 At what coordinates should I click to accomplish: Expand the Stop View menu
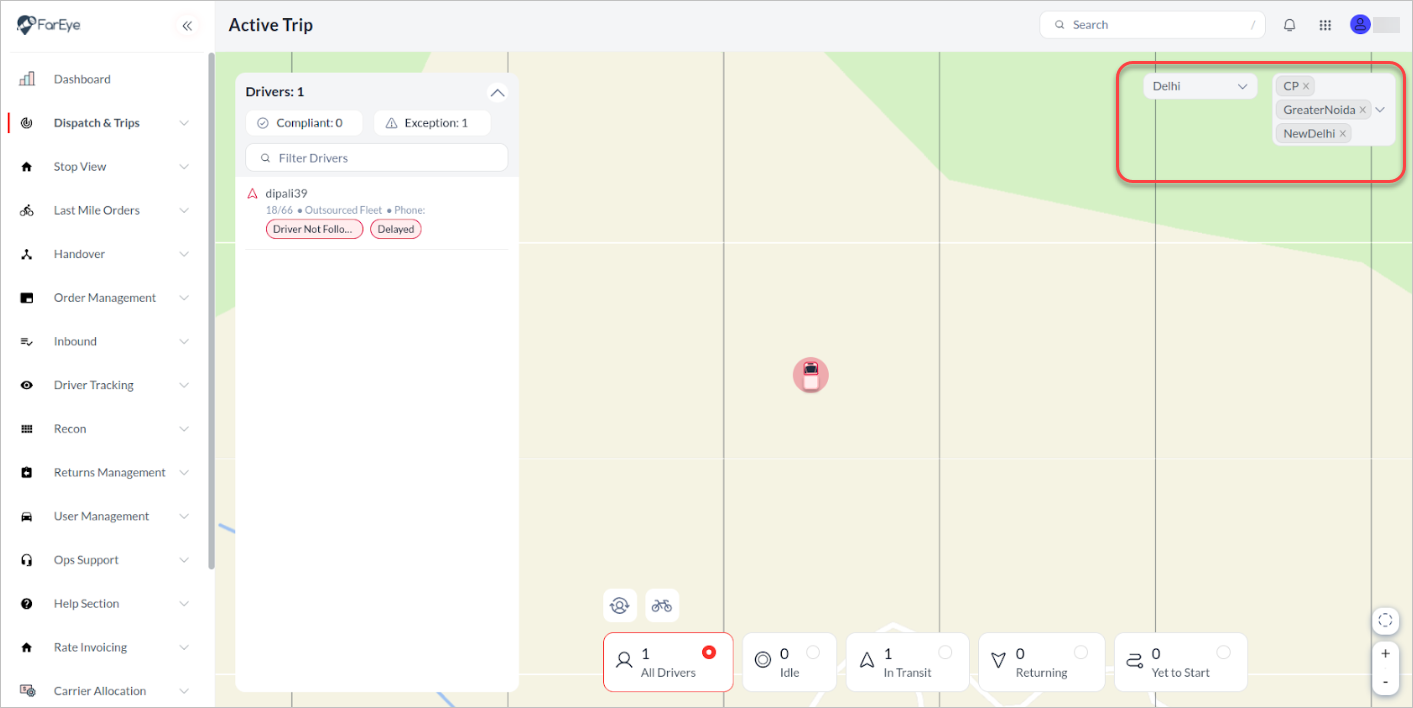click(x=184, y=167)
